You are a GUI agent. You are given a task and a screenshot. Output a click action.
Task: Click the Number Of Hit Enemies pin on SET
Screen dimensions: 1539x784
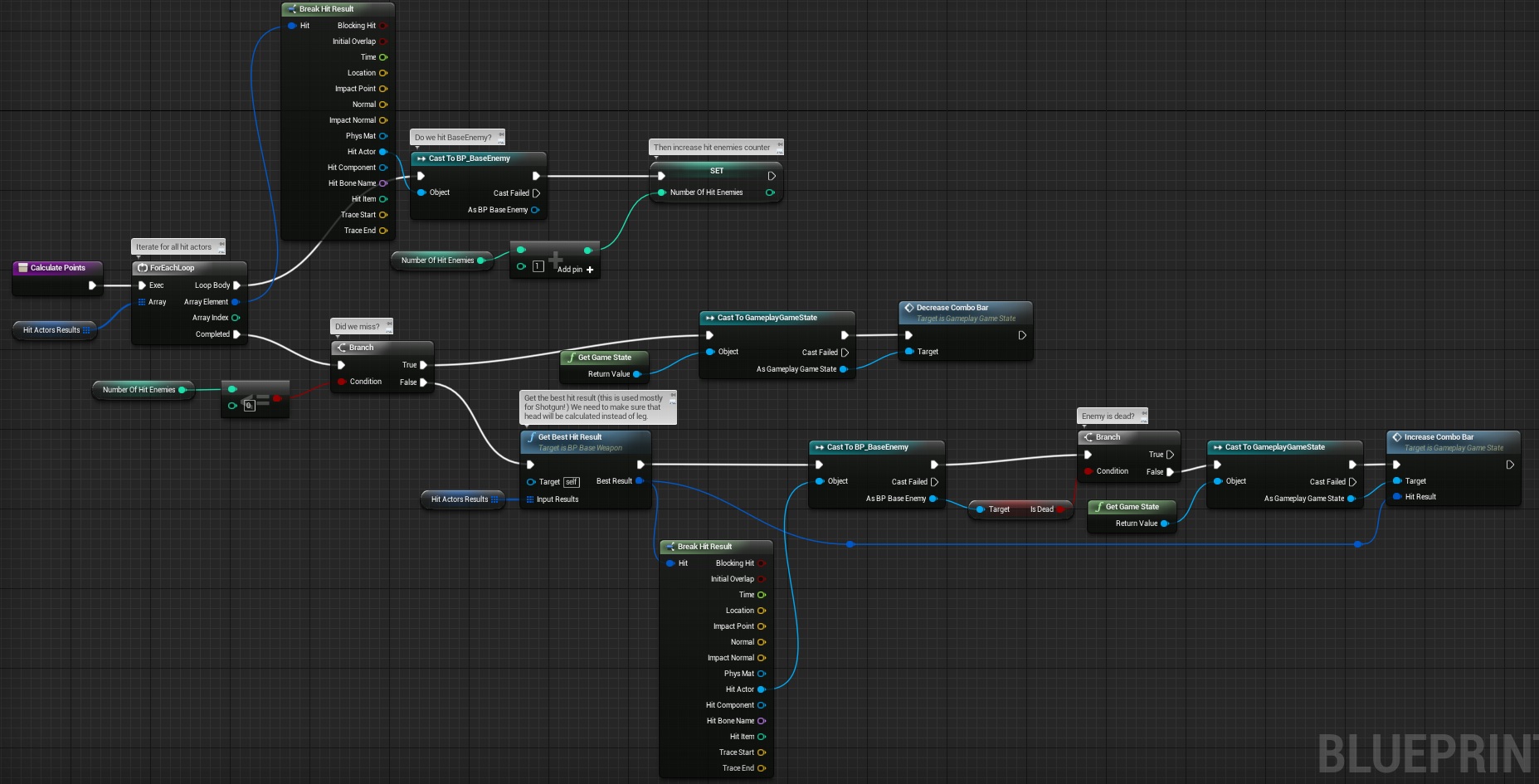661,192
